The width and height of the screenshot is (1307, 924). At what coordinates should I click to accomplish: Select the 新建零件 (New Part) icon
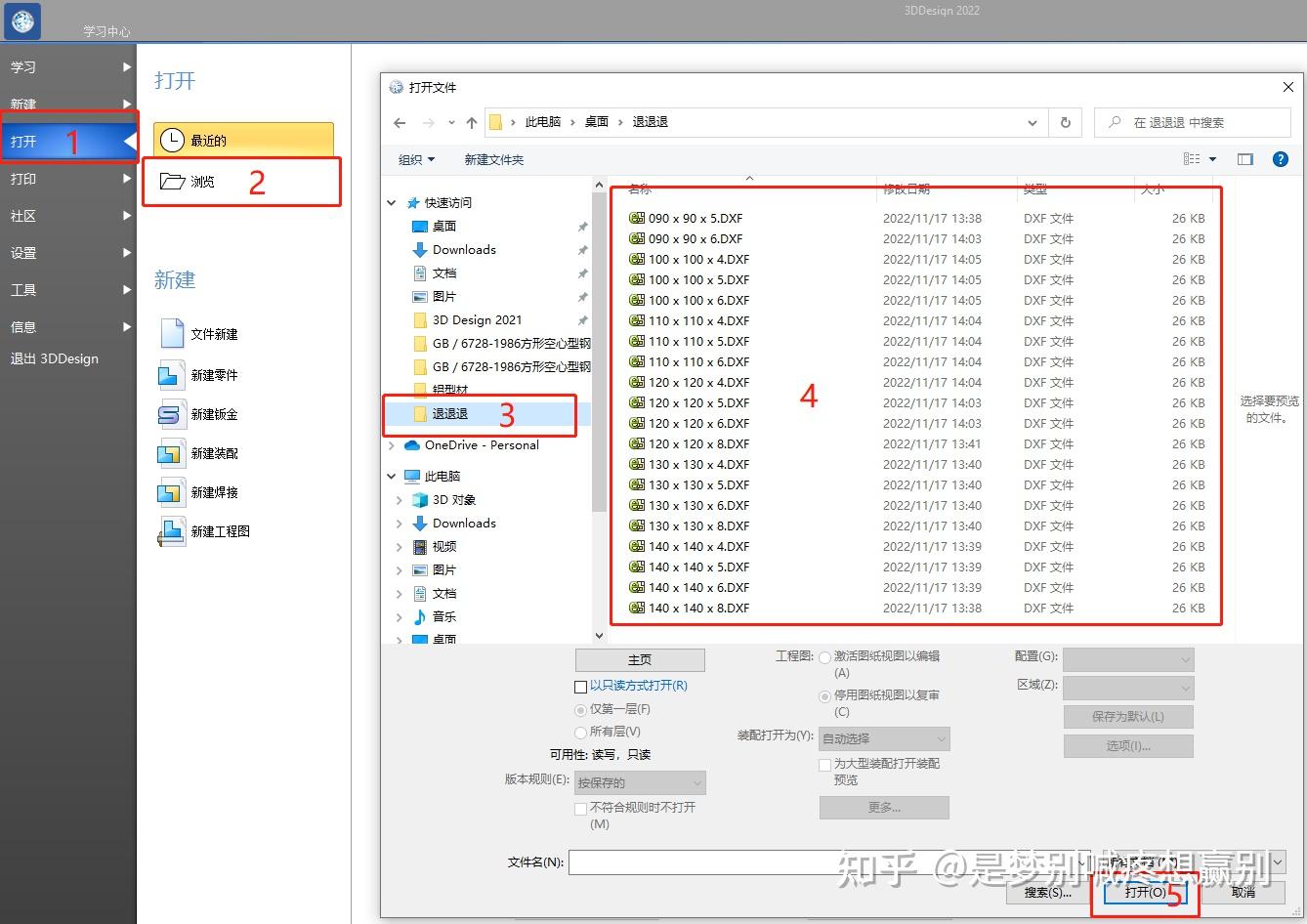(x=171, y=374)
